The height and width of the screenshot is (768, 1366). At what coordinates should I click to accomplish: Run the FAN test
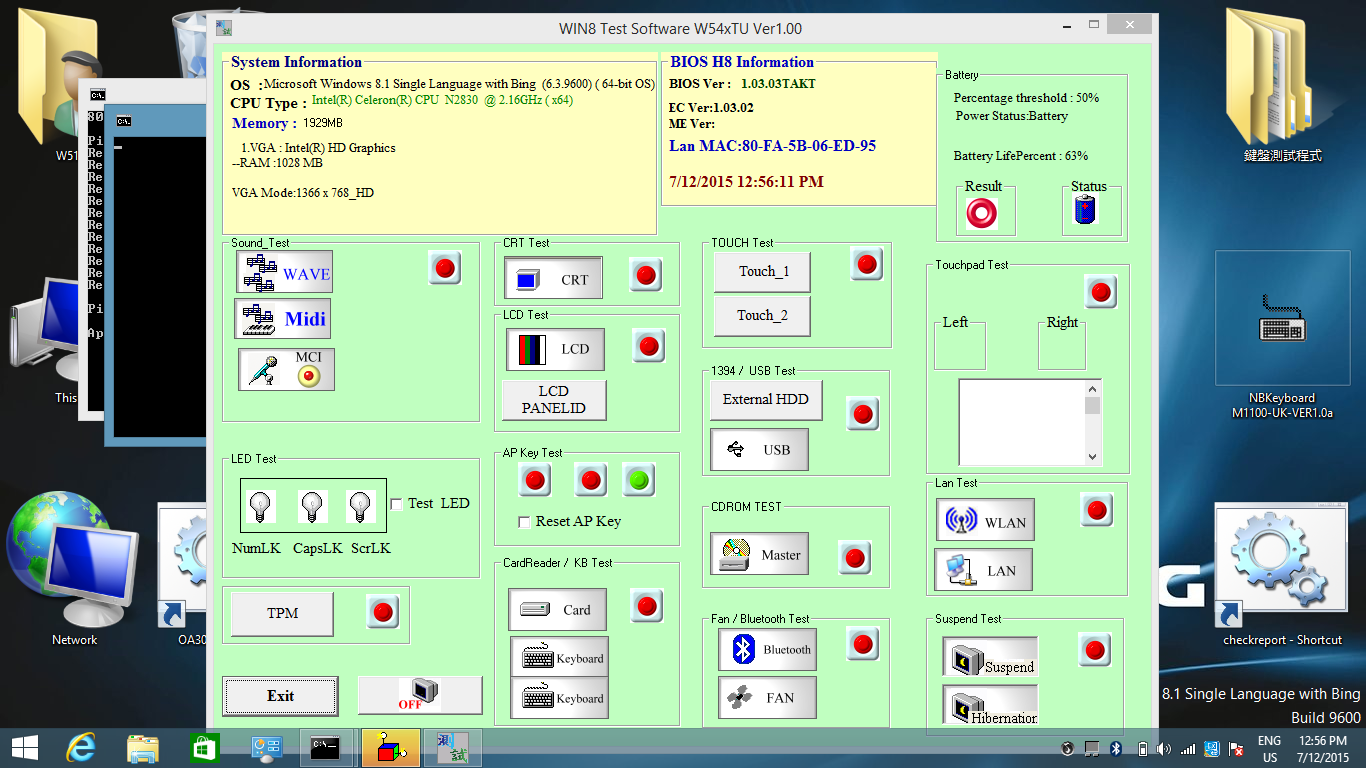tap(767, 698)
